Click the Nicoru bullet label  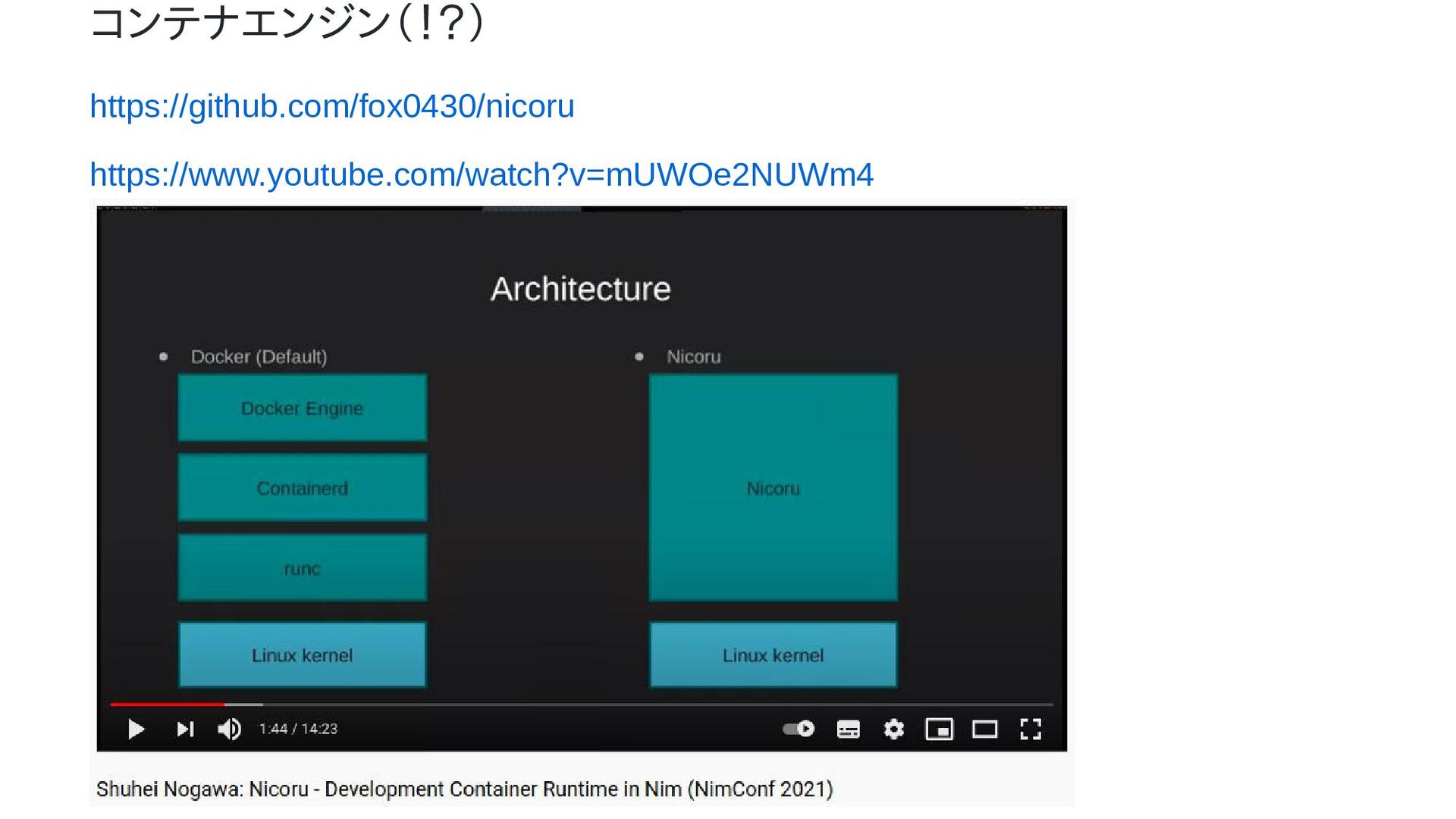[693, 356]
